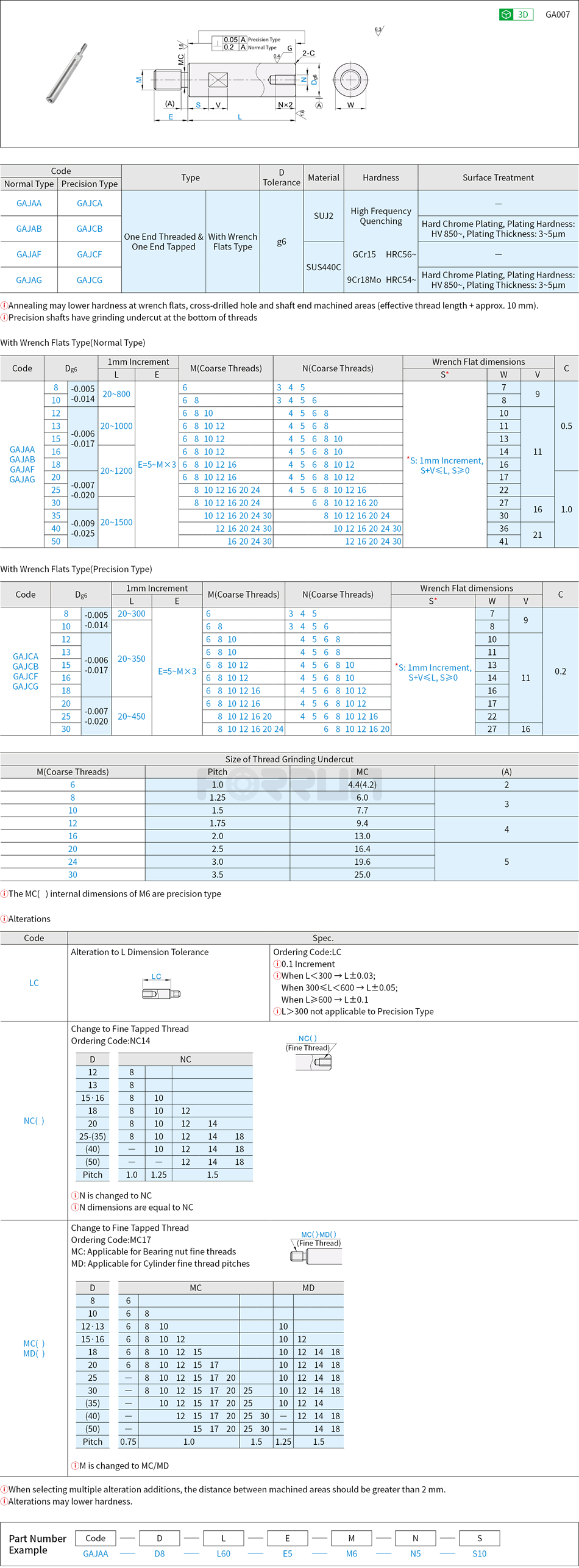579x1568 pixels.
Task: Open GAJCA precision type code link
Action: [90, 203]
